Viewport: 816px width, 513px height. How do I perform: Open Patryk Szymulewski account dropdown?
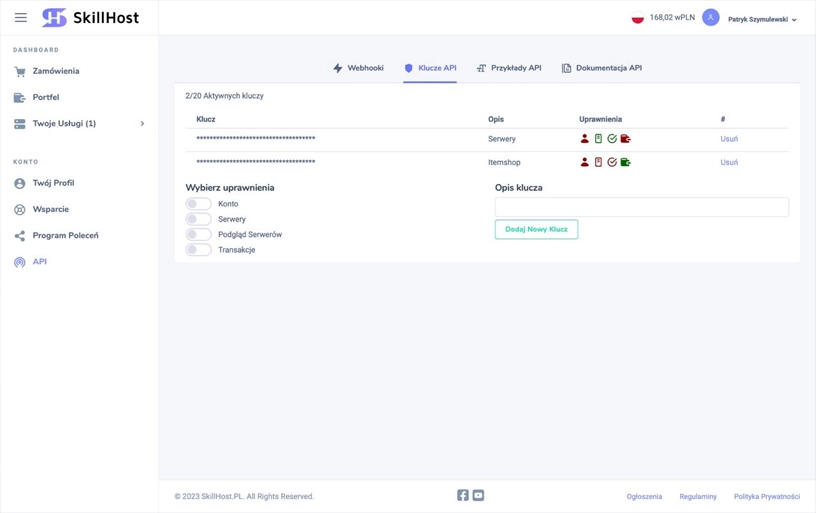coord(762,19)
